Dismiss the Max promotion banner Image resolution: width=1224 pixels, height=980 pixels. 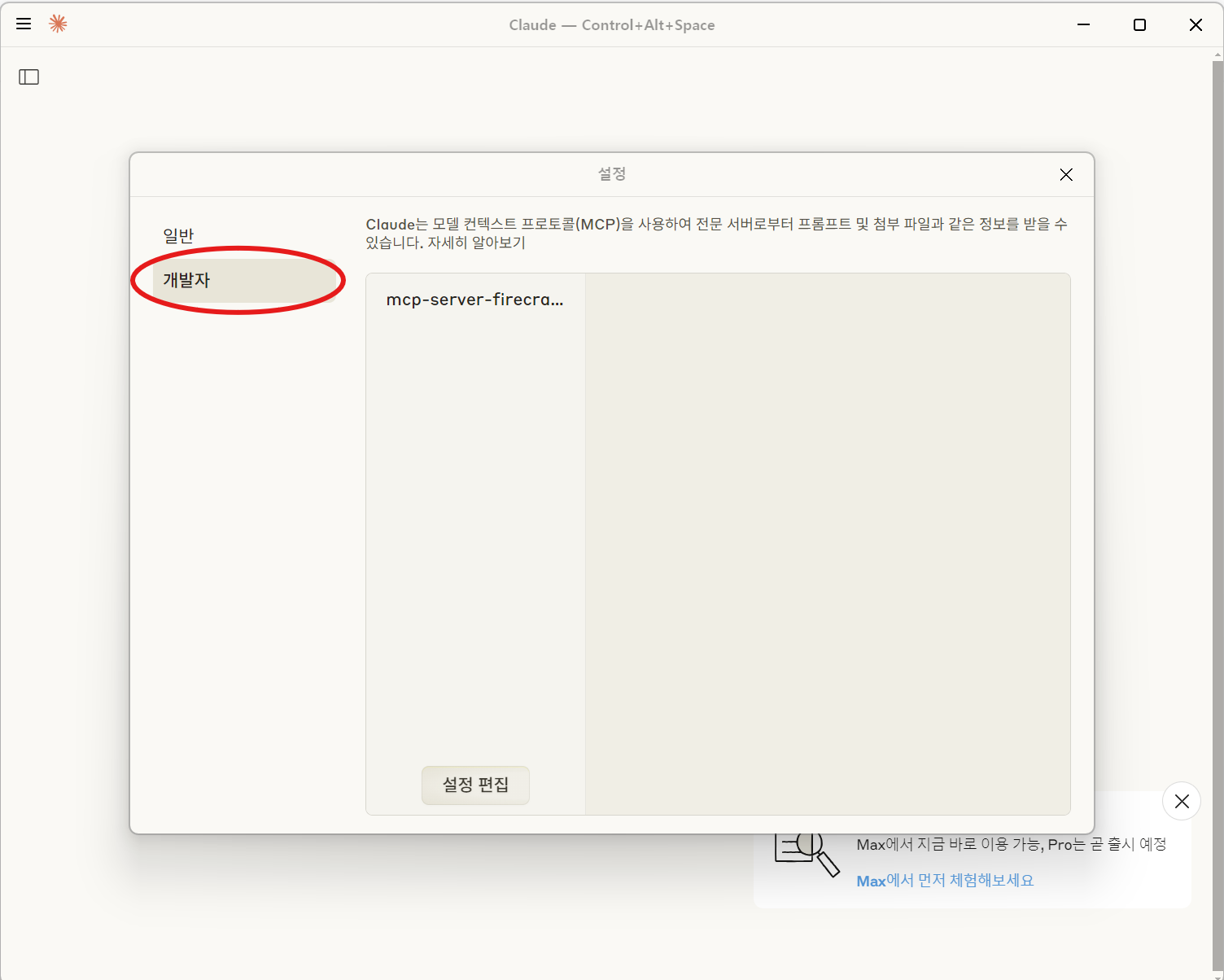point(1182,802)
